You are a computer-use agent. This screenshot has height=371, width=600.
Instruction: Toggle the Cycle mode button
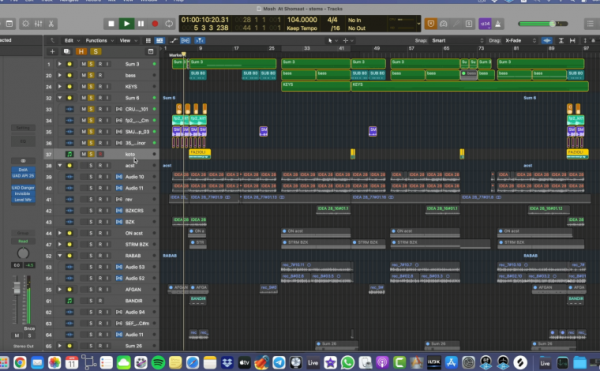pyautogui.click(x=169, y=24)
